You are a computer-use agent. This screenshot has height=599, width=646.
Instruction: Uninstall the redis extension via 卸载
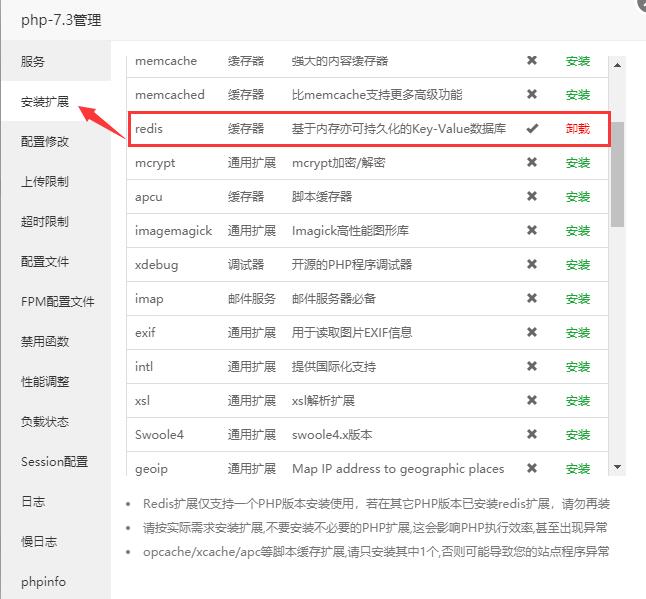(x=578, y=129)
